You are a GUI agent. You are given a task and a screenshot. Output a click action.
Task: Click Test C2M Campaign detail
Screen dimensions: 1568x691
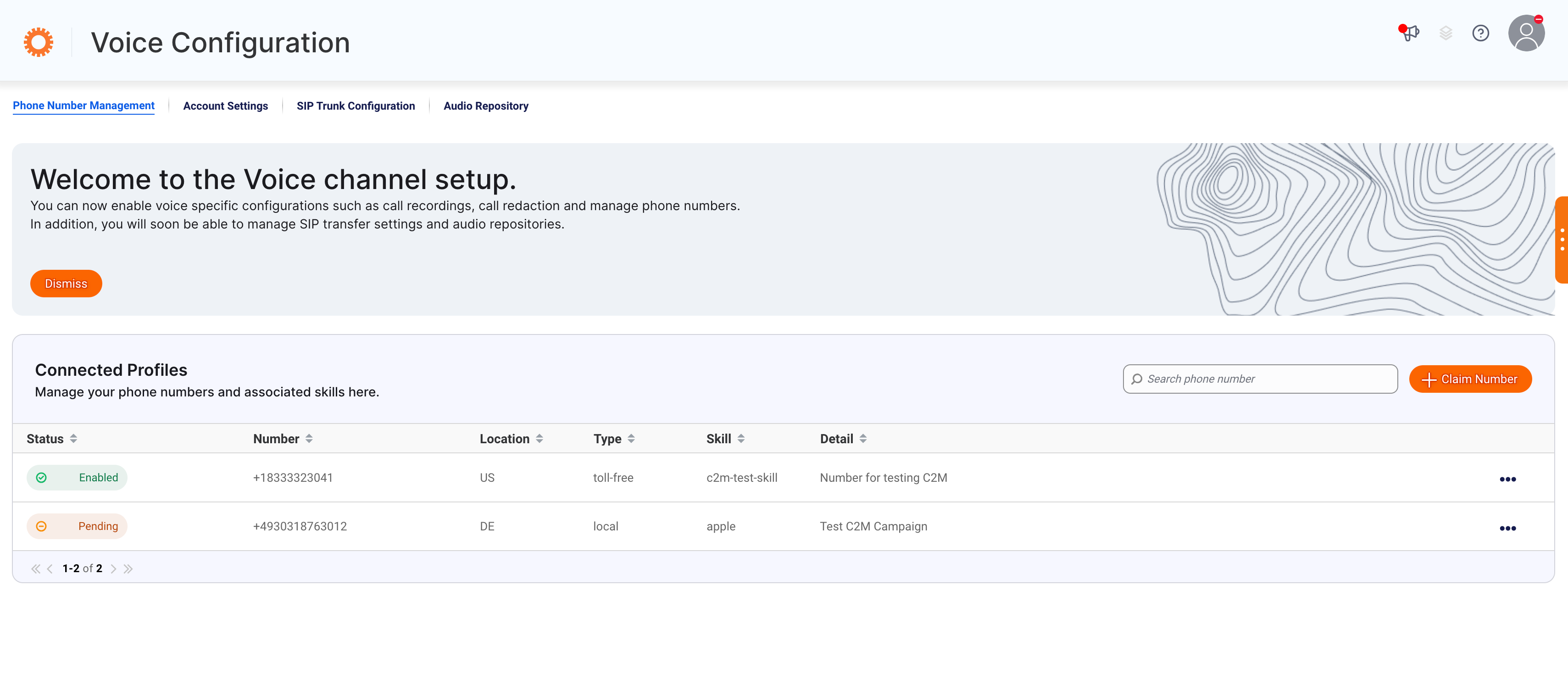coord(873,527)
